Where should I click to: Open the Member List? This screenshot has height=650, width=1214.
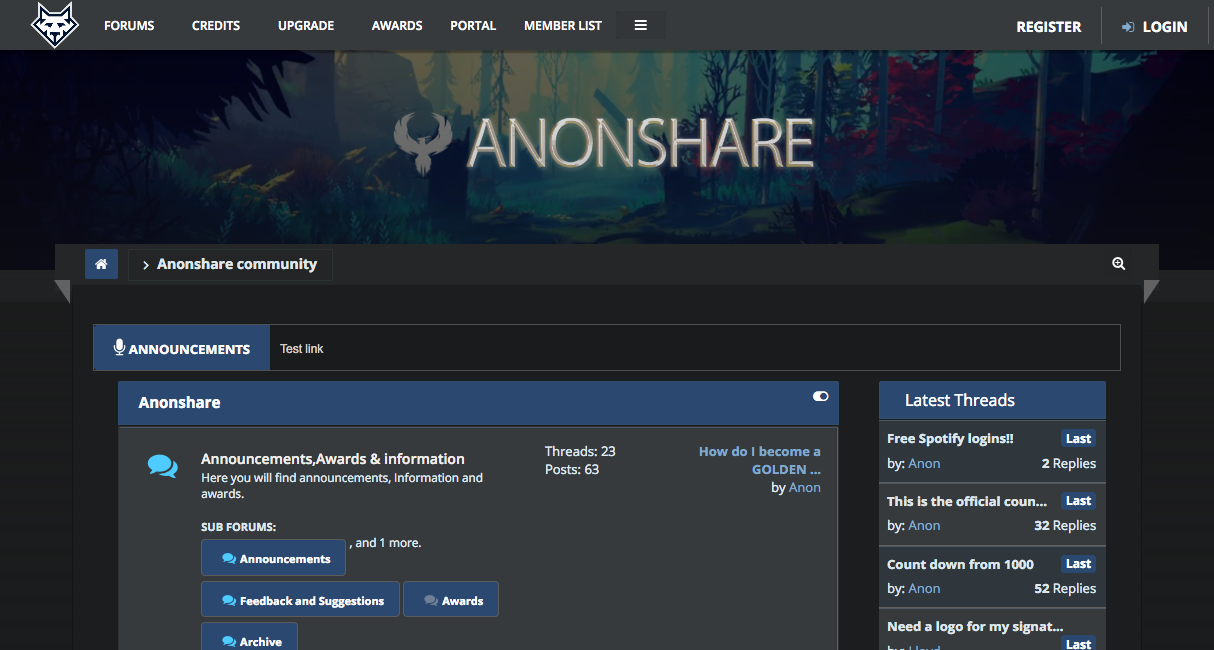[563, 25]
